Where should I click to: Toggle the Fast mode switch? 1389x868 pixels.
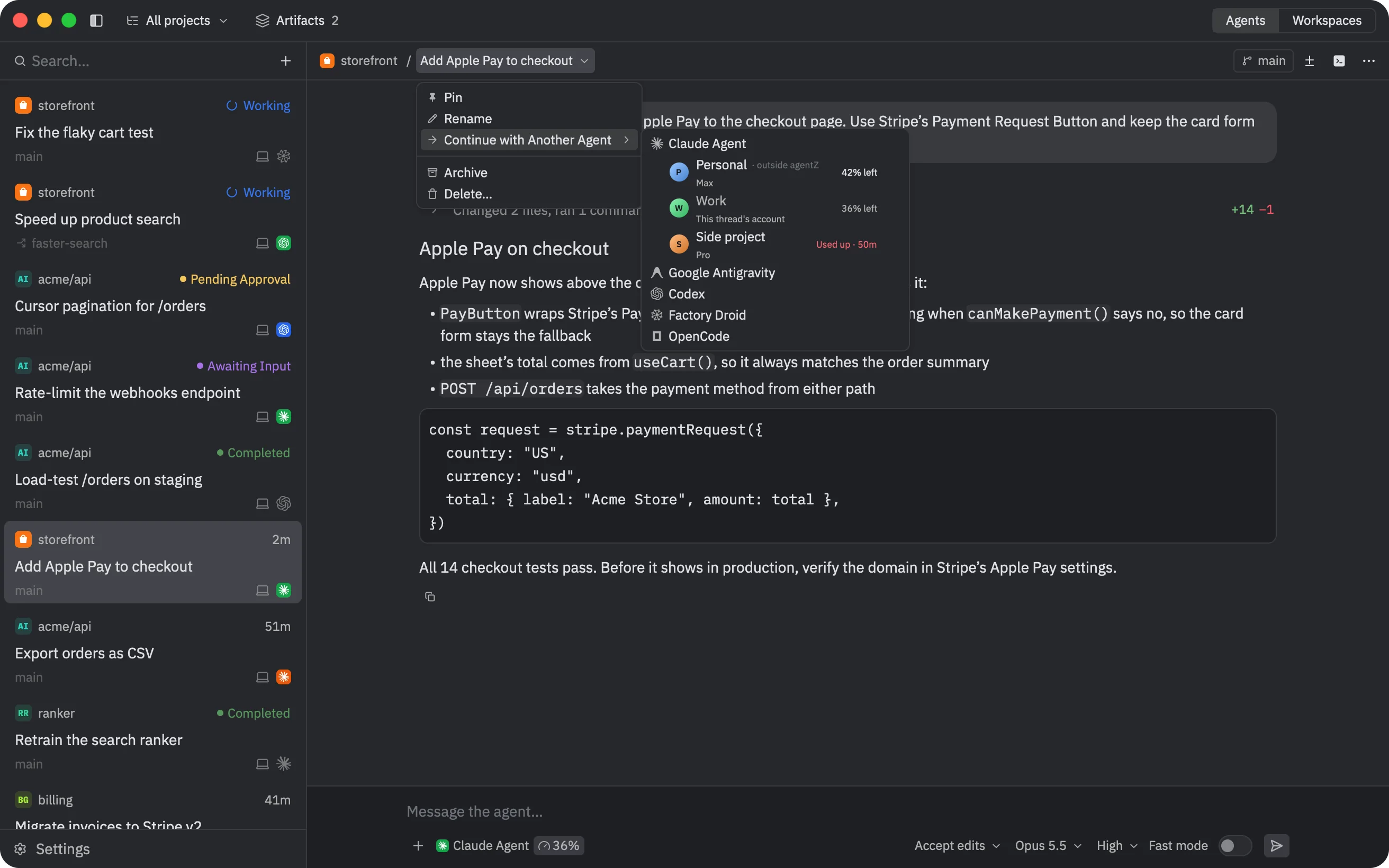click(1234, 846)
